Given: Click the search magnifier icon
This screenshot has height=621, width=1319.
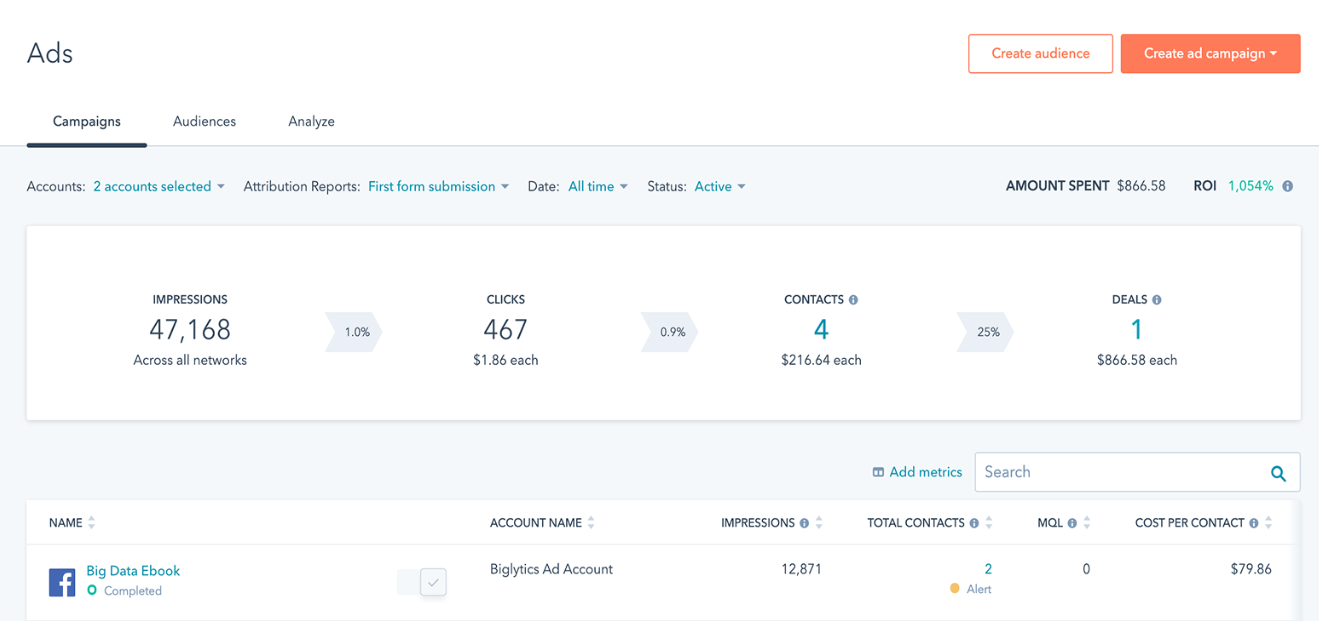Looking at the screenshot, I should [x=1278, y=473].
